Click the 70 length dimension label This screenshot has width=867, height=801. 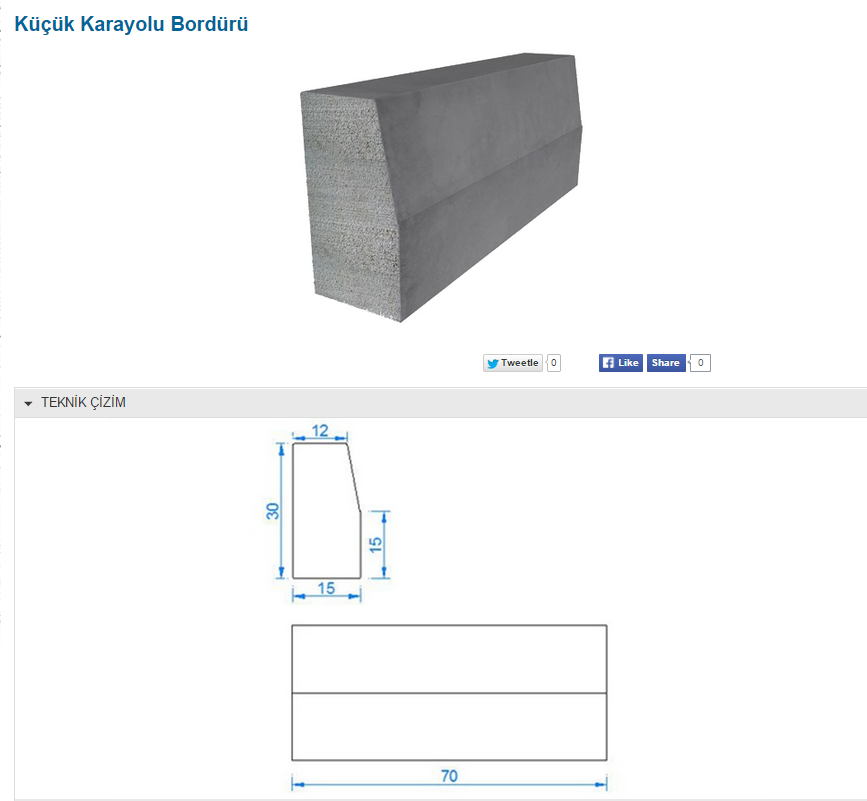pos(450,776)
